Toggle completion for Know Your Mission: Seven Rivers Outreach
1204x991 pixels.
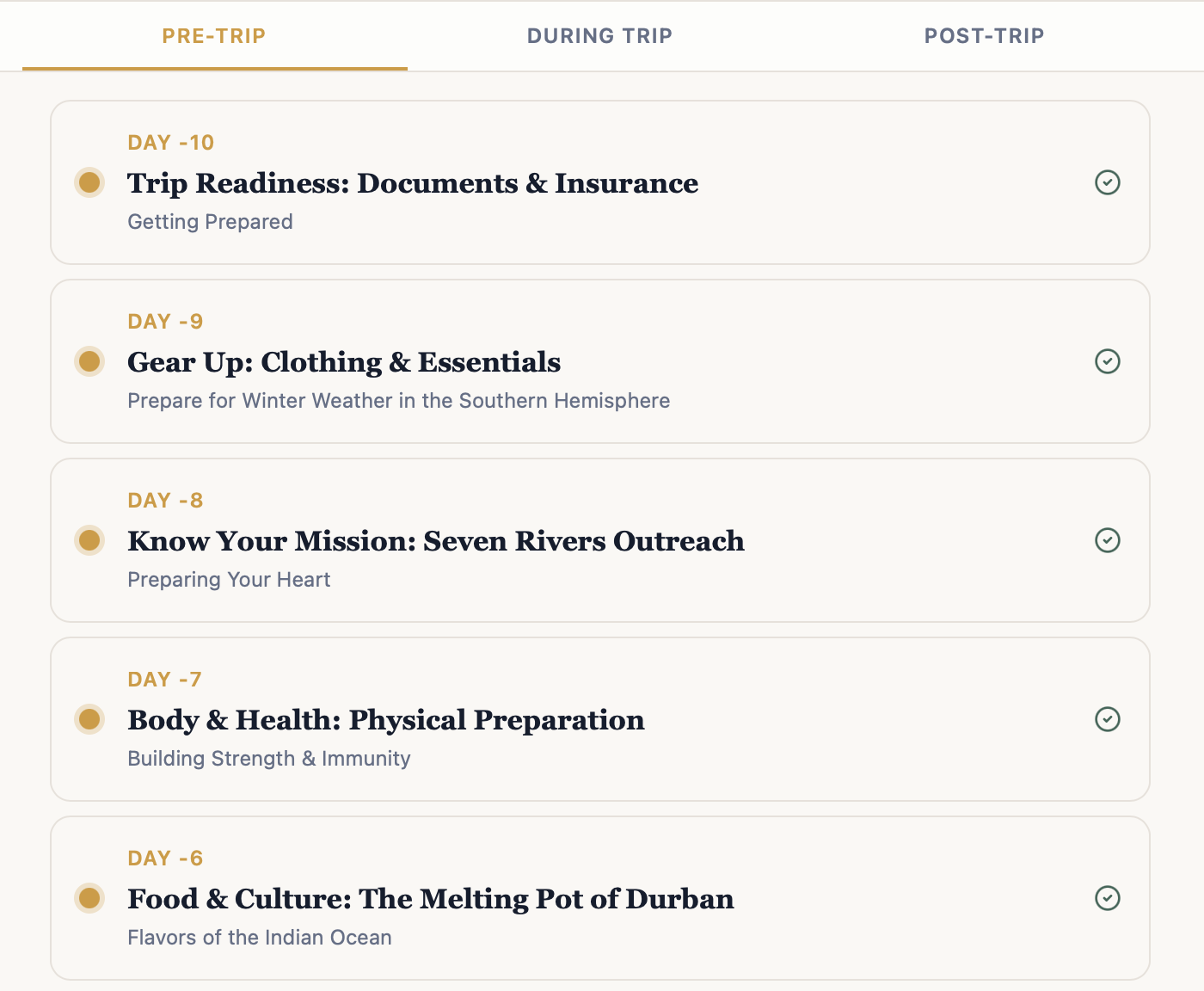coord(1109,540)
